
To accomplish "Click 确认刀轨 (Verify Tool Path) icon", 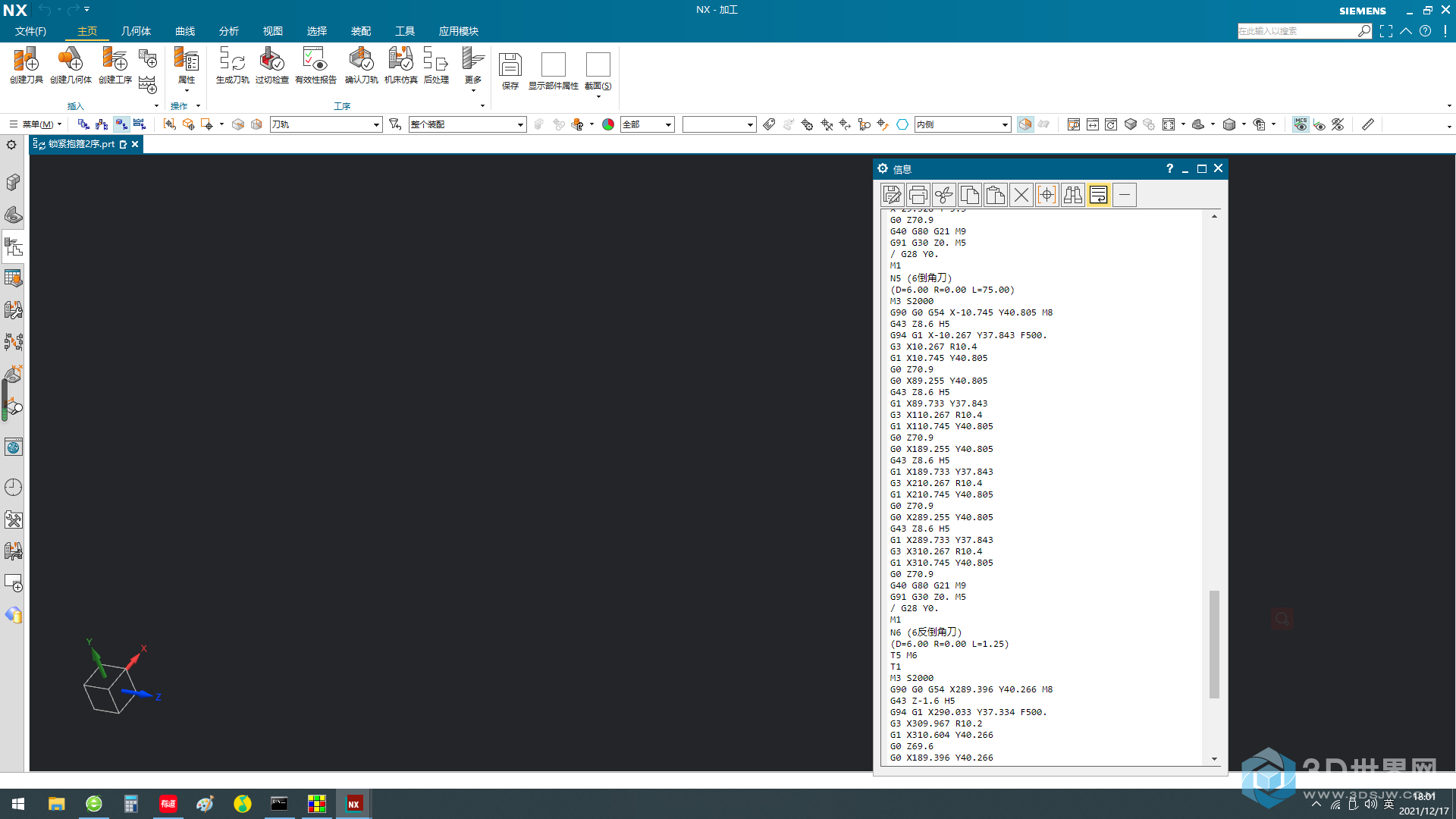I will [361, 65].
